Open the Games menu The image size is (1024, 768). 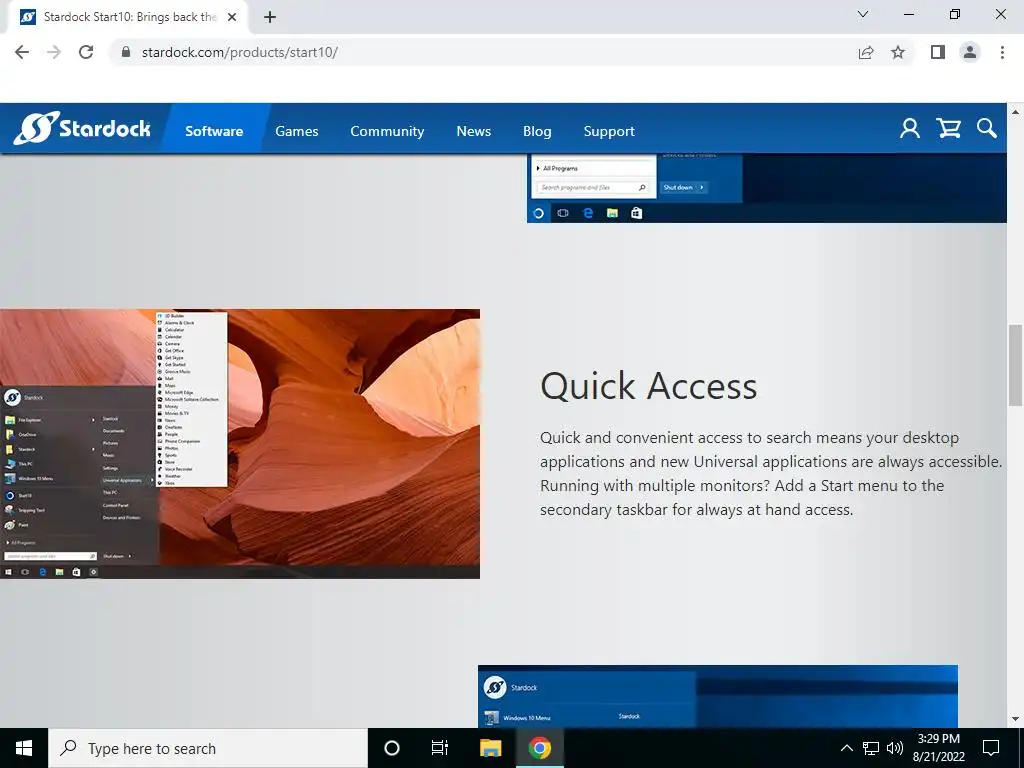296,131
